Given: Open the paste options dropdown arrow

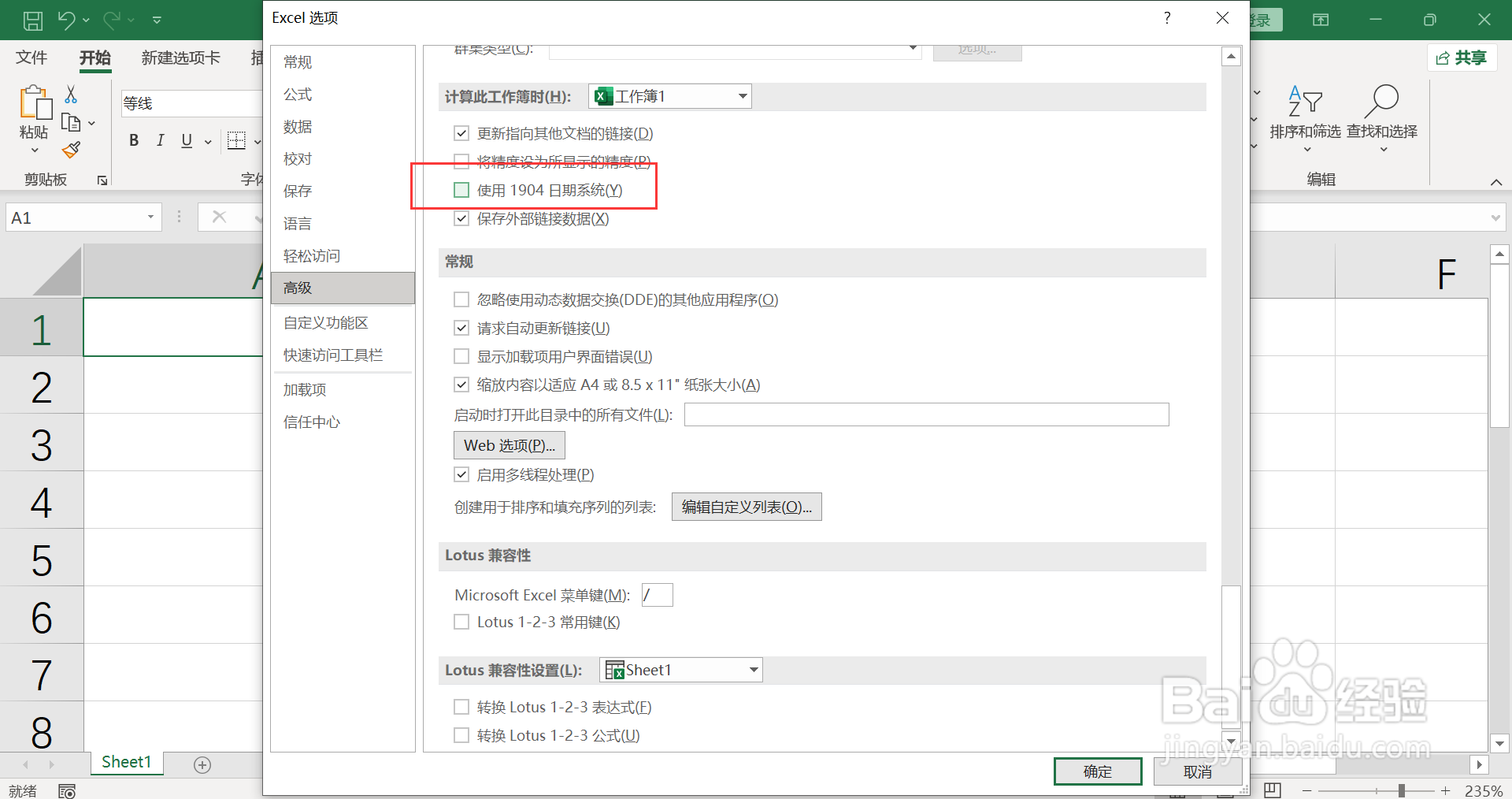Looking at the screenshot, I should 34,150.
